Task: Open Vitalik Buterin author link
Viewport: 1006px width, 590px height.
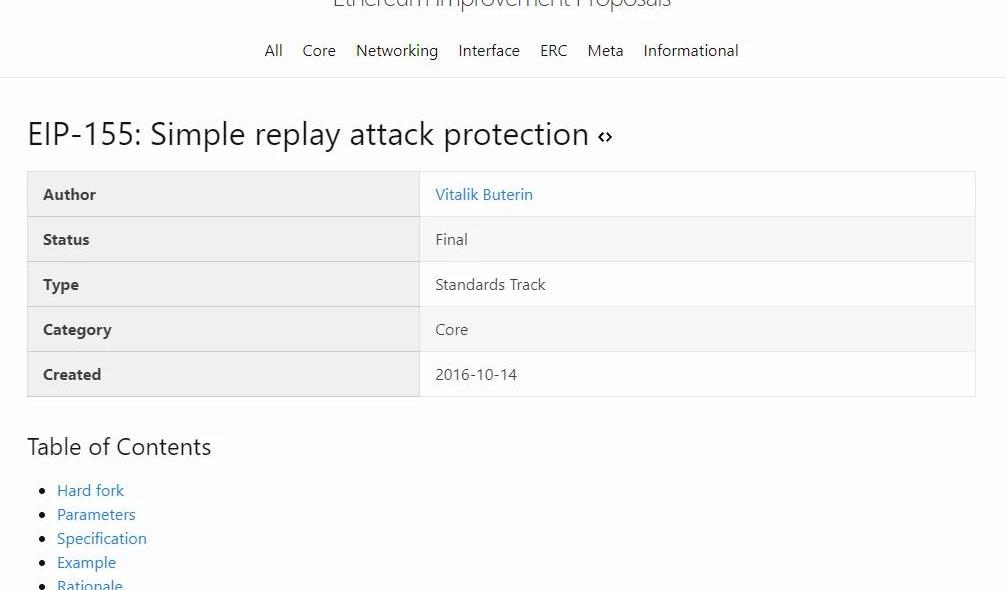Action: 484,194
